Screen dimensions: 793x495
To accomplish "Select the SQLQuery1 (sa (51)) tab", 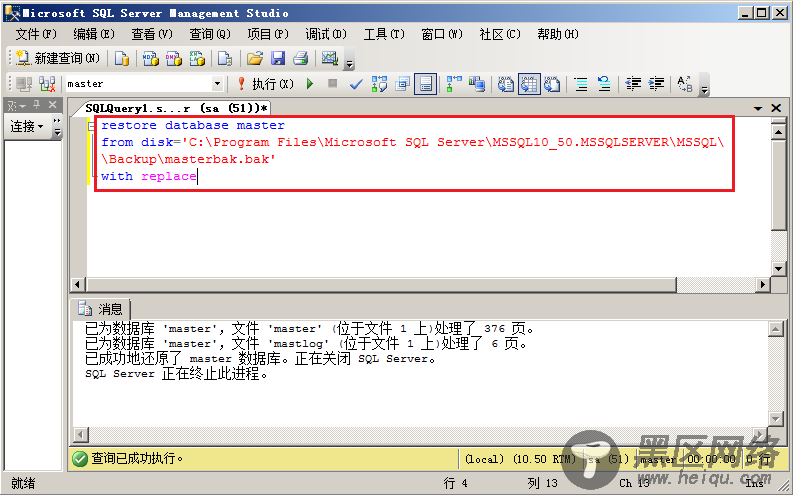I will coord(175,108).
